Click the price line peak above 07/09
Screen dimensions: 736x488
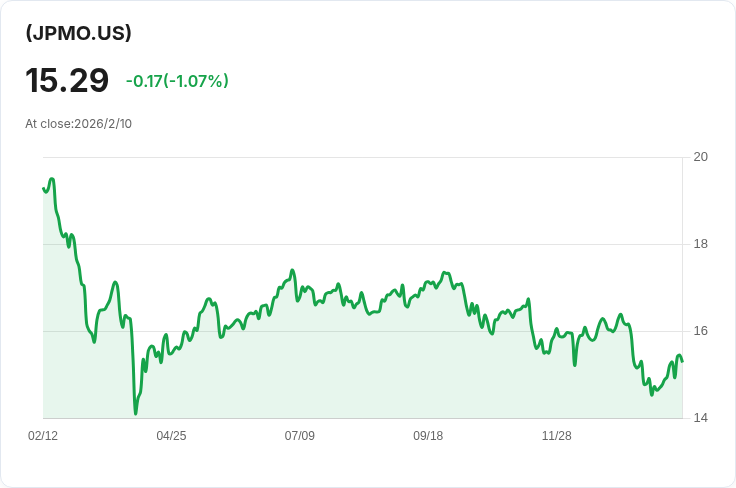(x=292, y=270)
